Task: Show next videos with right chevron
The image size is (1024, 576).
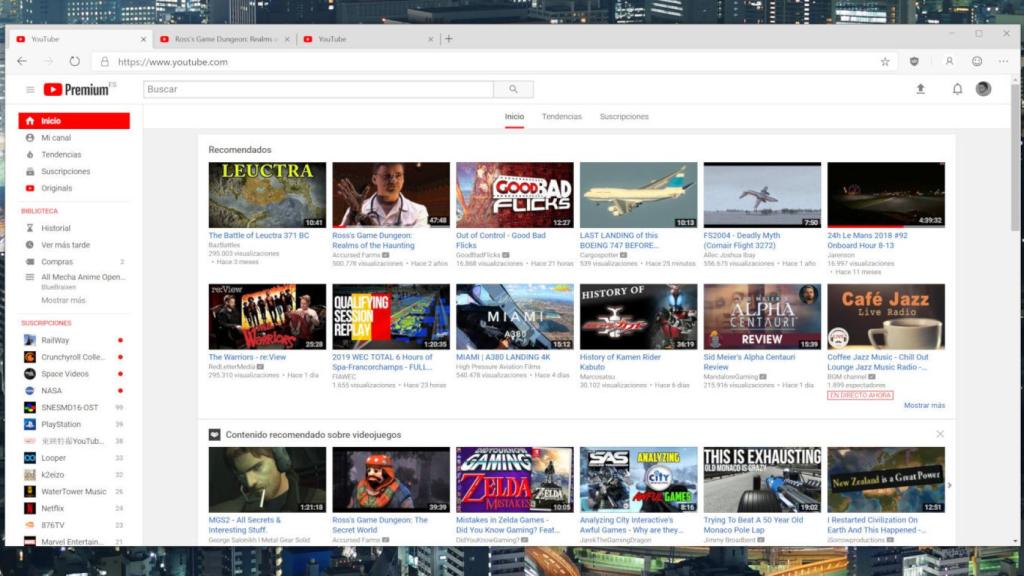Action: 950,485
